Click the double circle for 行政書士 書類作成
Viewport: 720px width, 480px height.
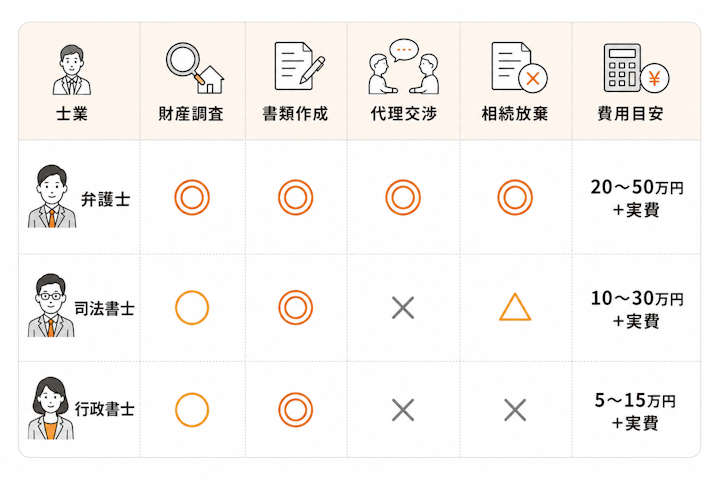[295, 410]
